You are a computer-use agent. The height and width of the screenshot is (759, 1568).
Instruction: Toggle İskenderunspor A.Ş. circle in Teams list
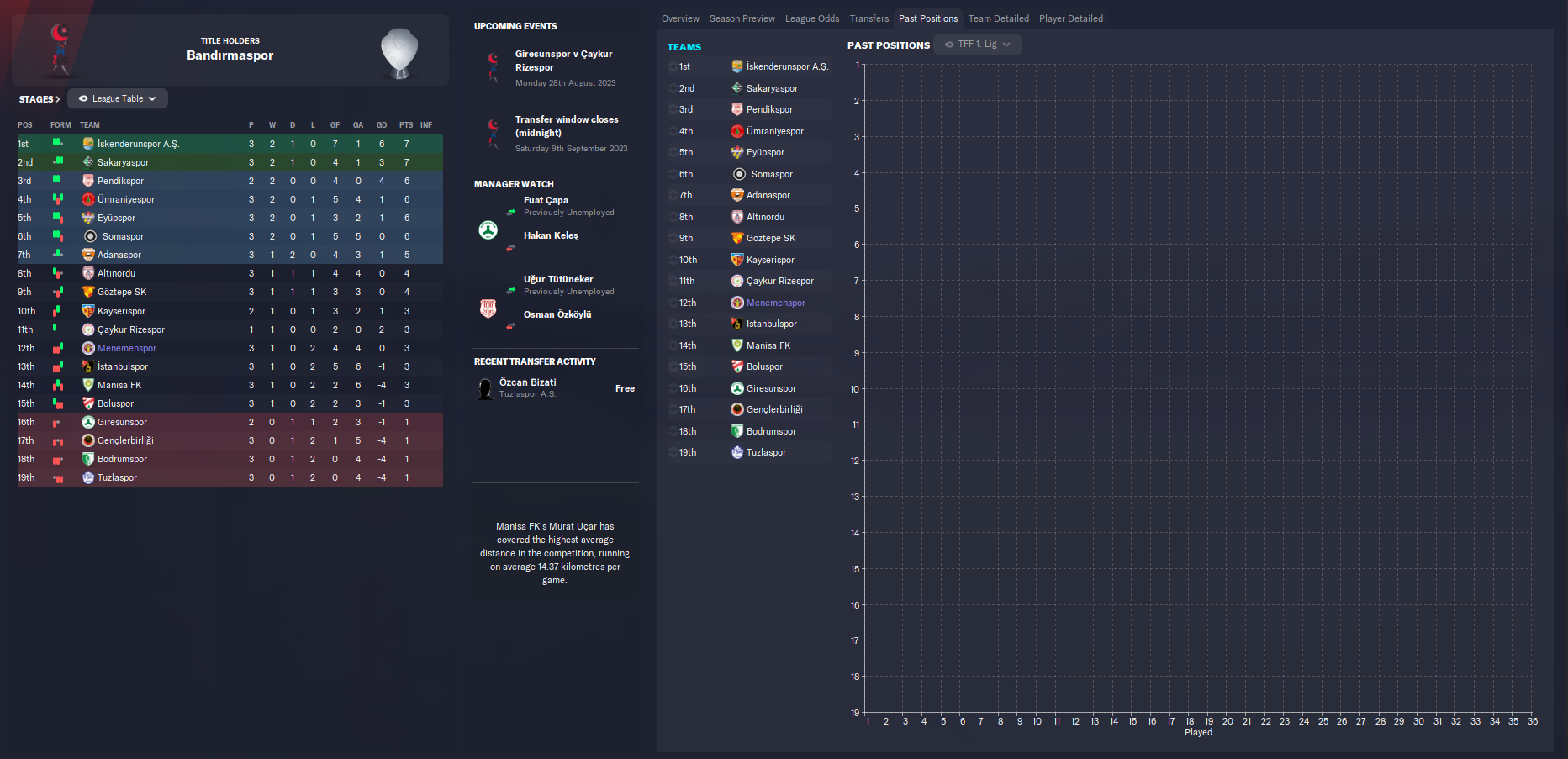tap(673, 66)
